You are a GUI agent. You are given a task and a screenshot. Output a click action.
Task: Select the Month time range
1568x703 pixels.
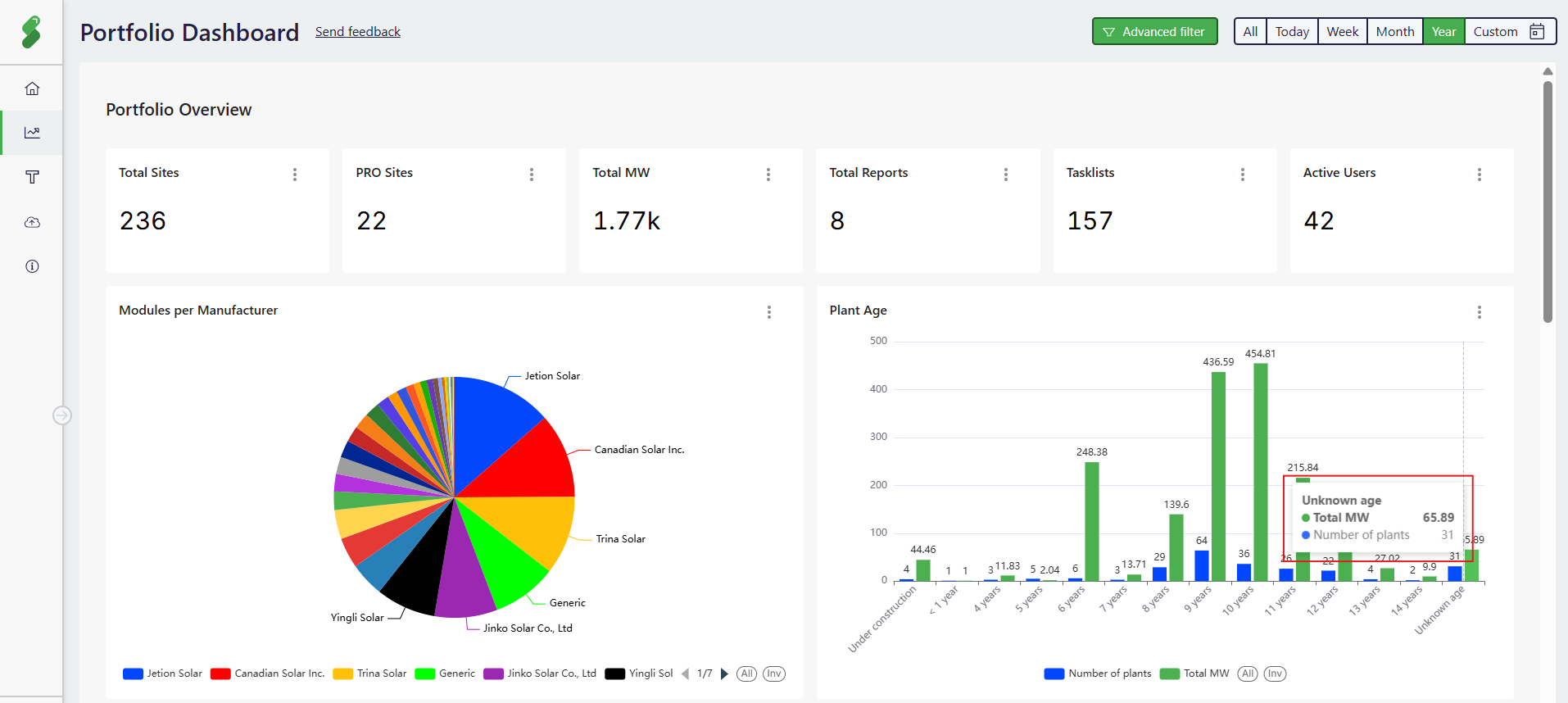[x=1395, y=32]
